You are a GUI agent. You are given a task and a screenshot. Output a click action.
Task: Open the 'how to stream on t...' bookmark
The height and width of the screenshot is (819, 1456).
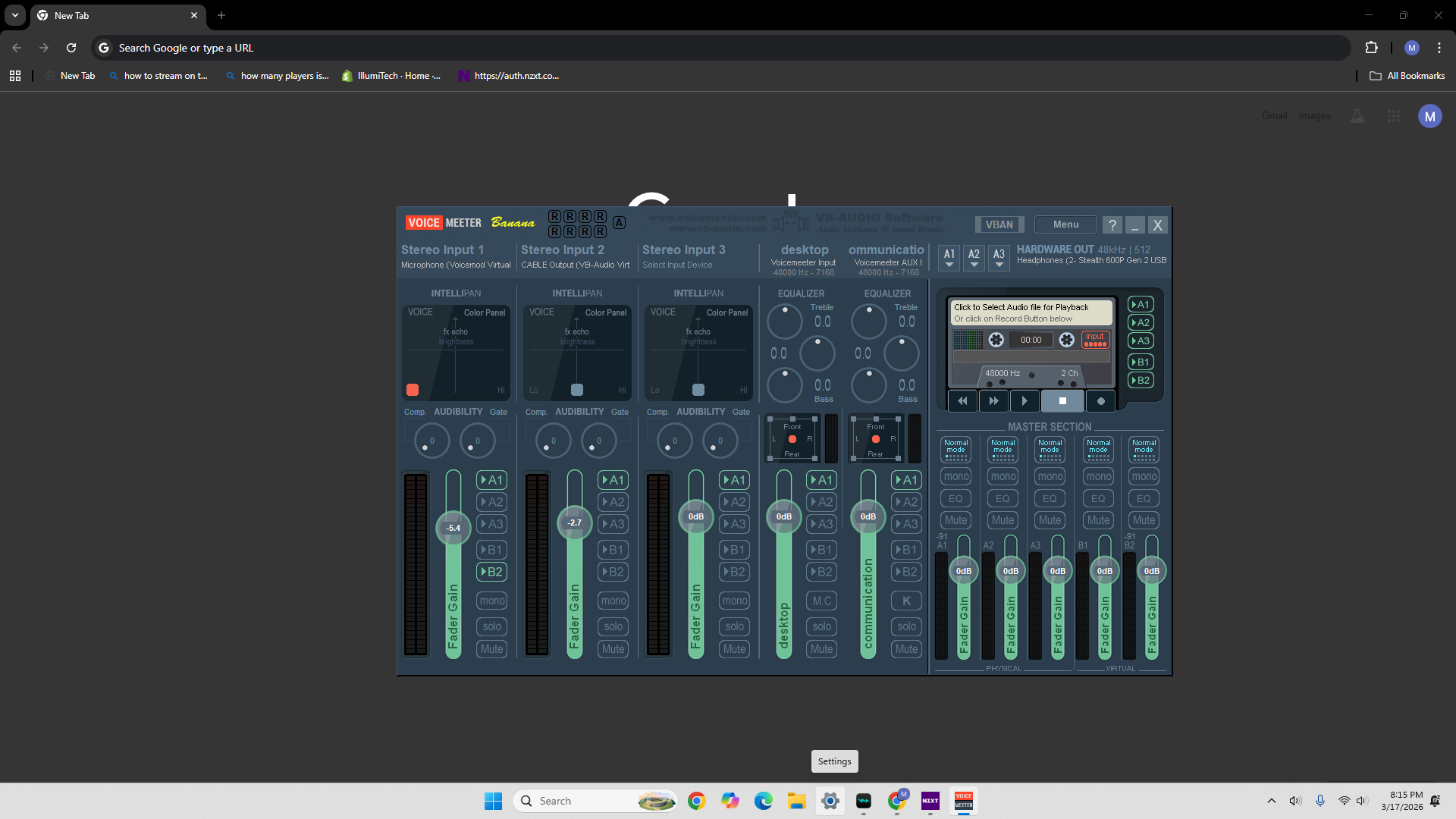[x=158, y=76]
